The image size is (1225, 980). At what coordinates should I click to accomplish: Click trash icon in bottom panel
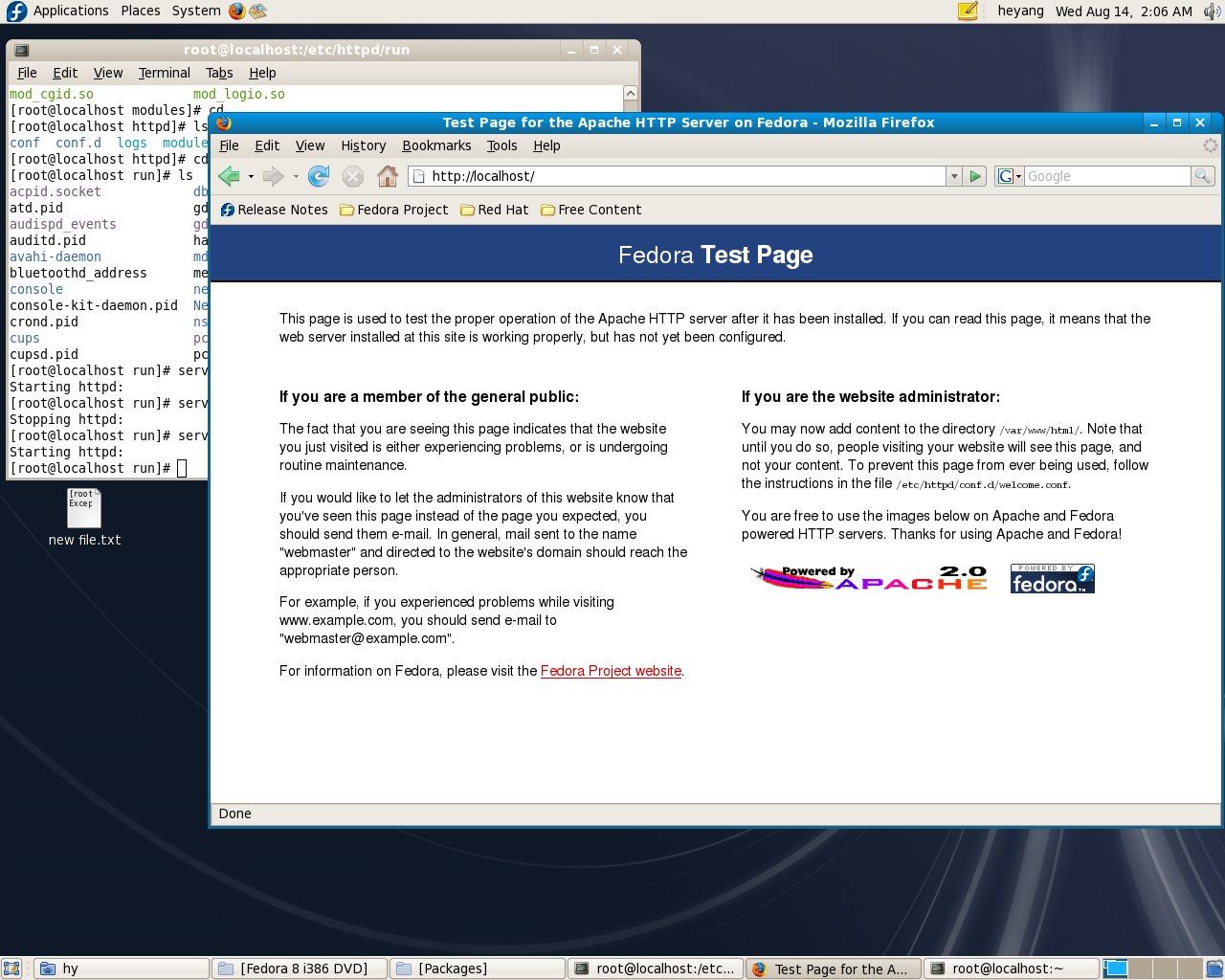(x=1214, y=969)
